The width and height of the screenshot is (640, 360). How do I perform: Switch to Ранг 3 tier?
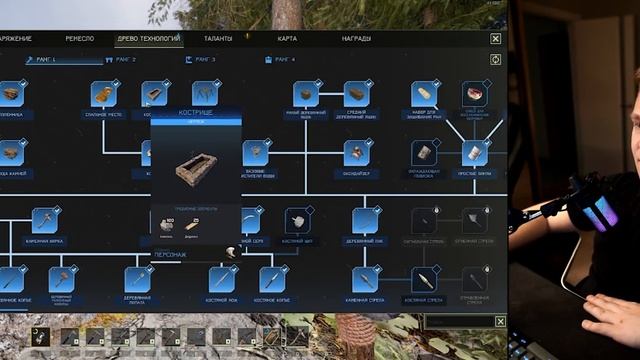coord(200,60)
